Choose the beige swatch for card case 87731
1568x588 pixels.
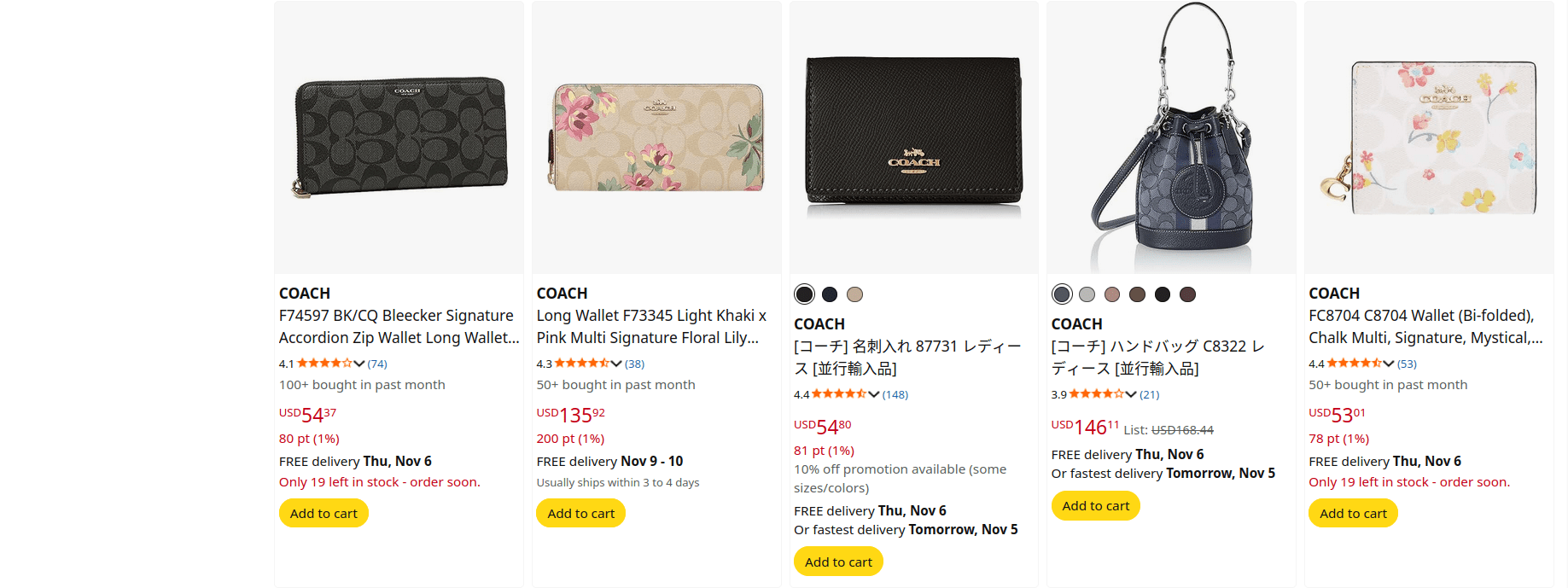(854, 294)
